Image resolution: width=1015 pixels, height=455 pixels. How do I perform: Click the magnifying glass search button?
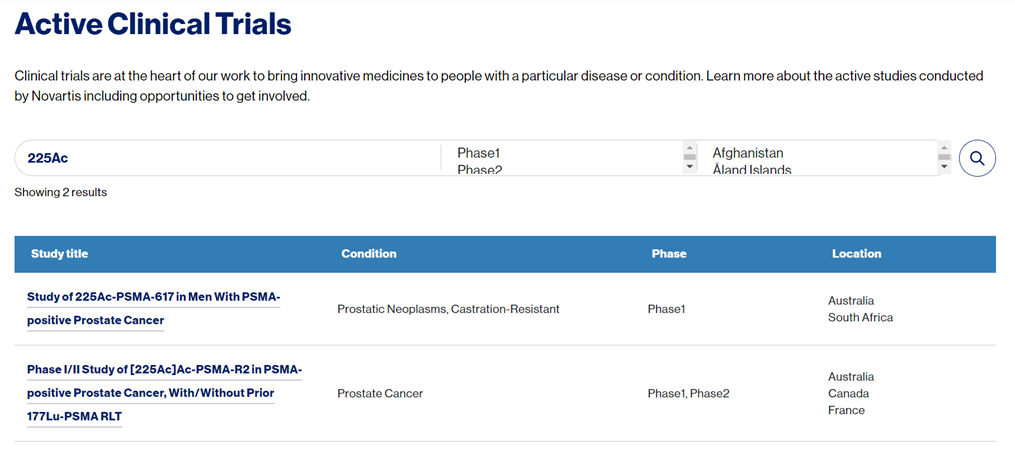[977, 158]
